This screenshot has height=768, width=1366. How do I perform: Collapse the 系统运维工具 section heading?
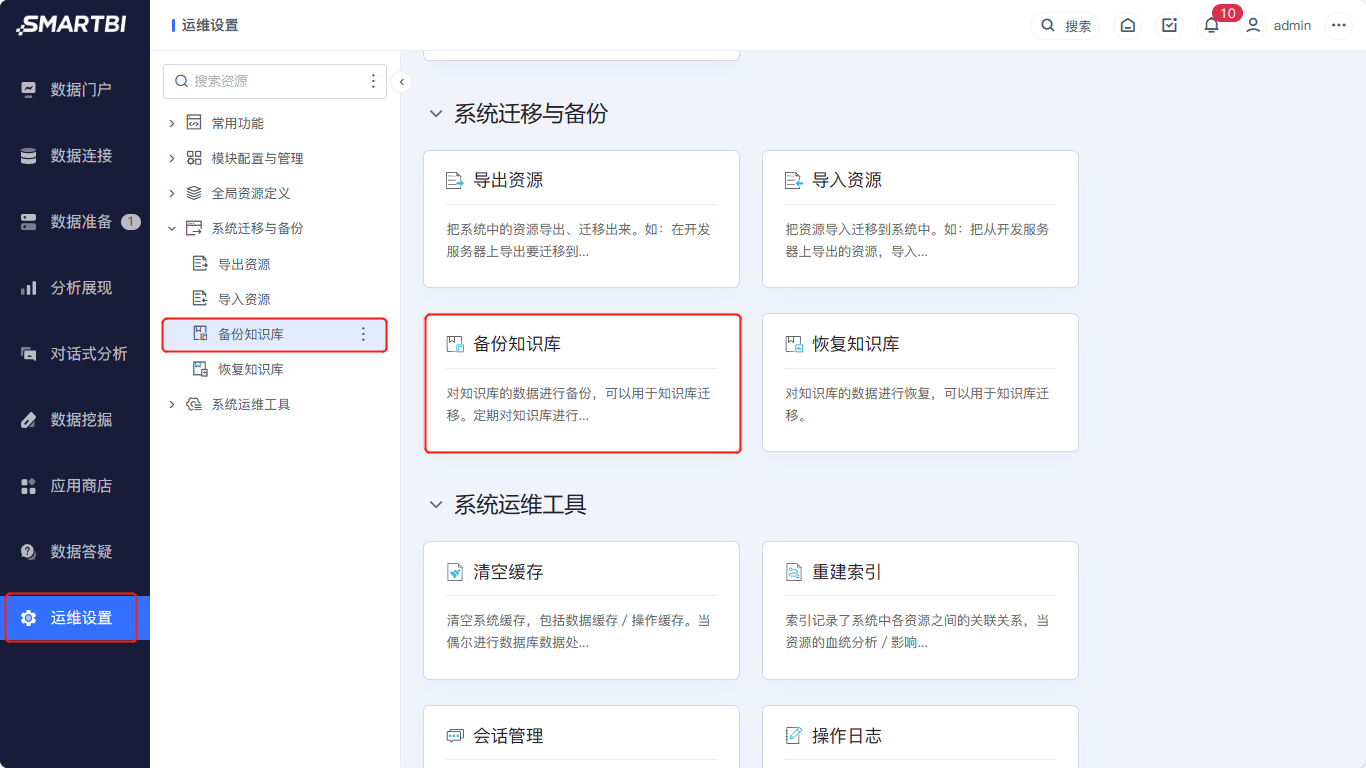[435, 505]
